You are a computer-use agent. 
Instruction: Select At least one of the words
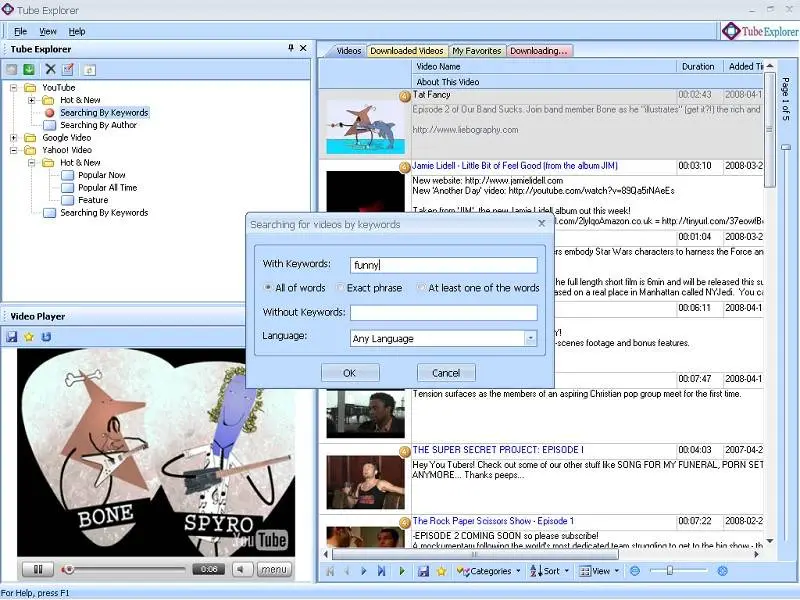click(421, 288)
